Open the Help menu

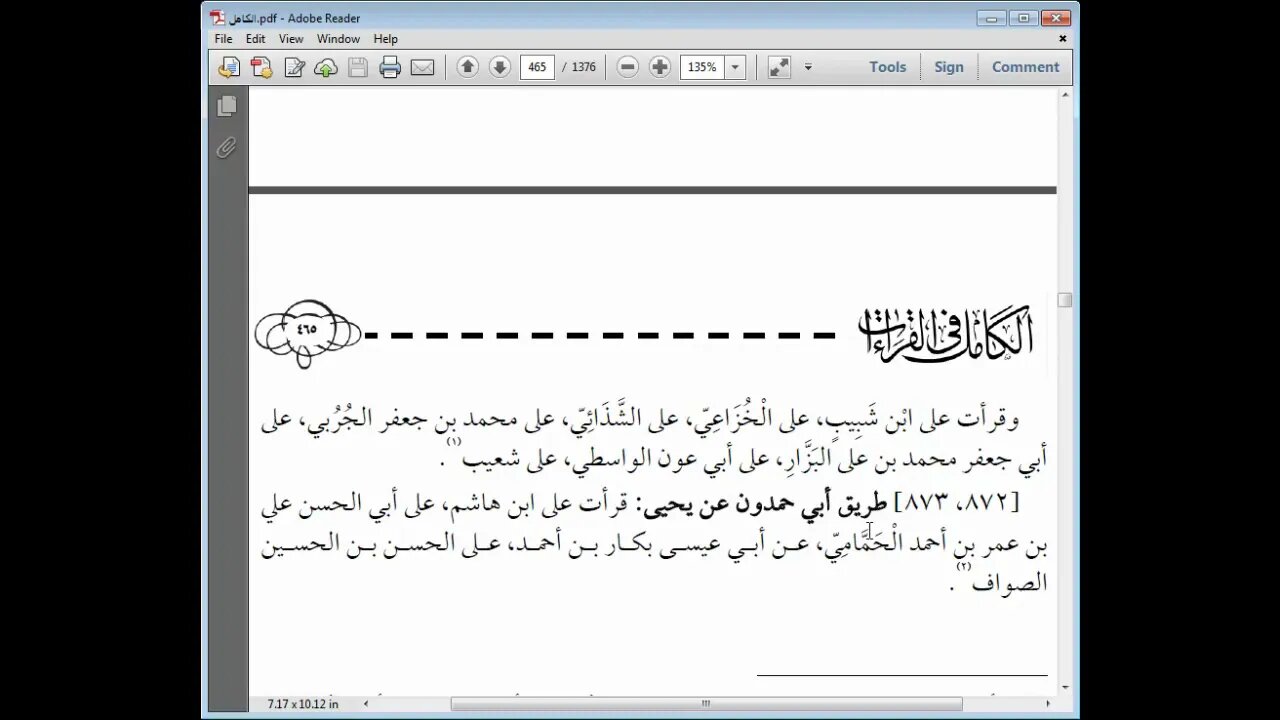[x=386, y=39]
